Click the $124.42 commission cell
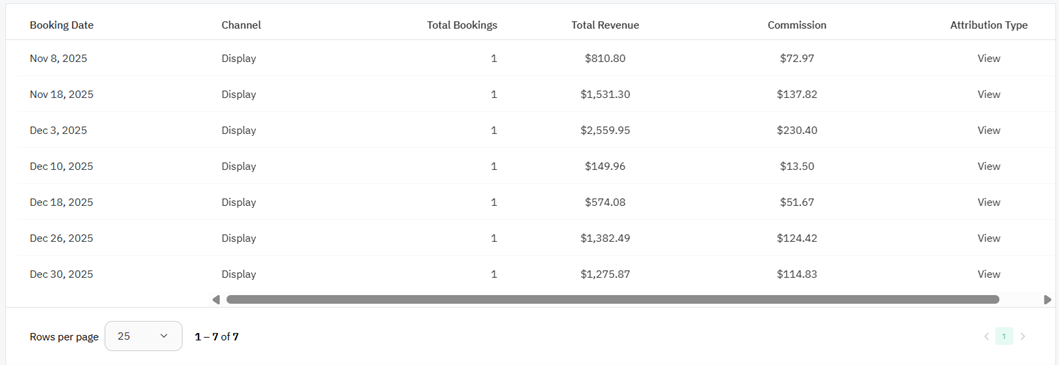The image size is (1059, 365). (x=797, y=238)
